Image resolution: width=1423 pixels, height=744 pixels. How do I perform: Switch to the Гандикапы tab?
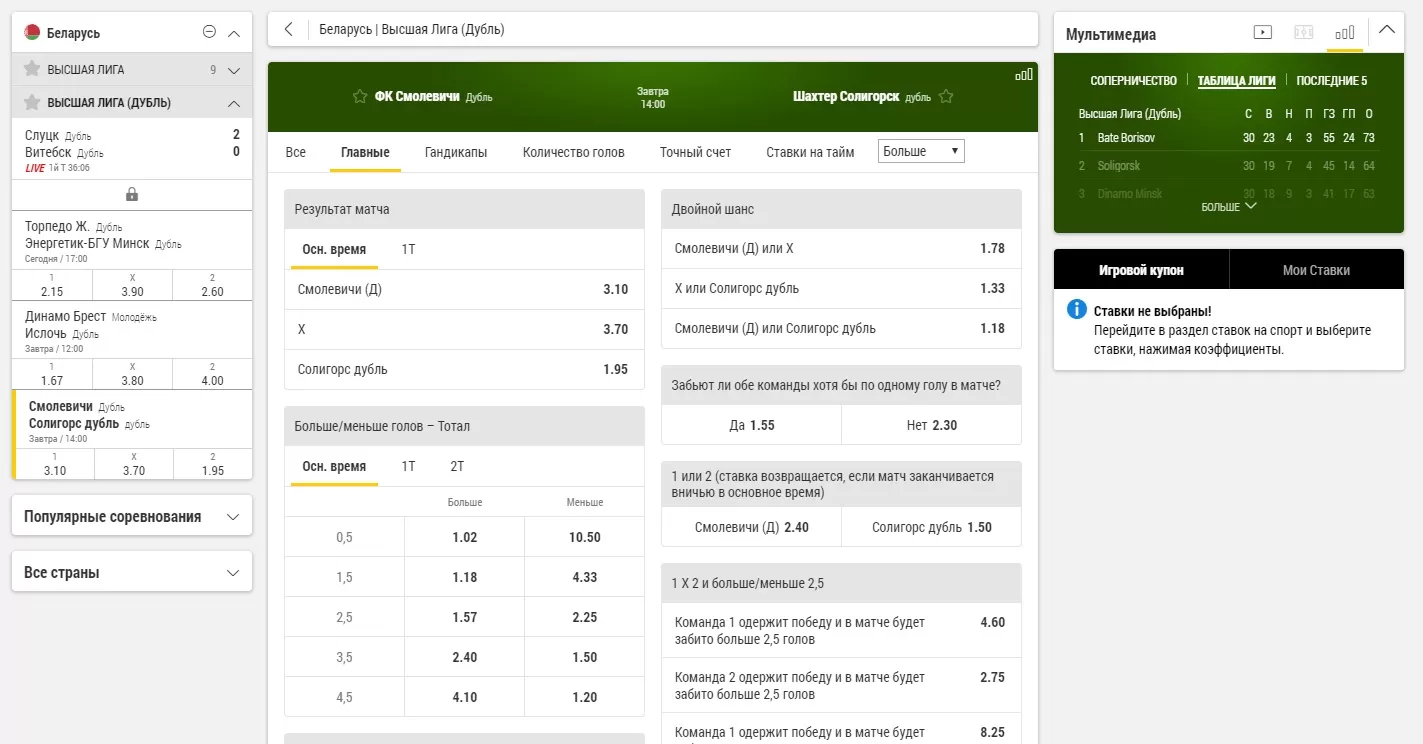coord(456,152)
